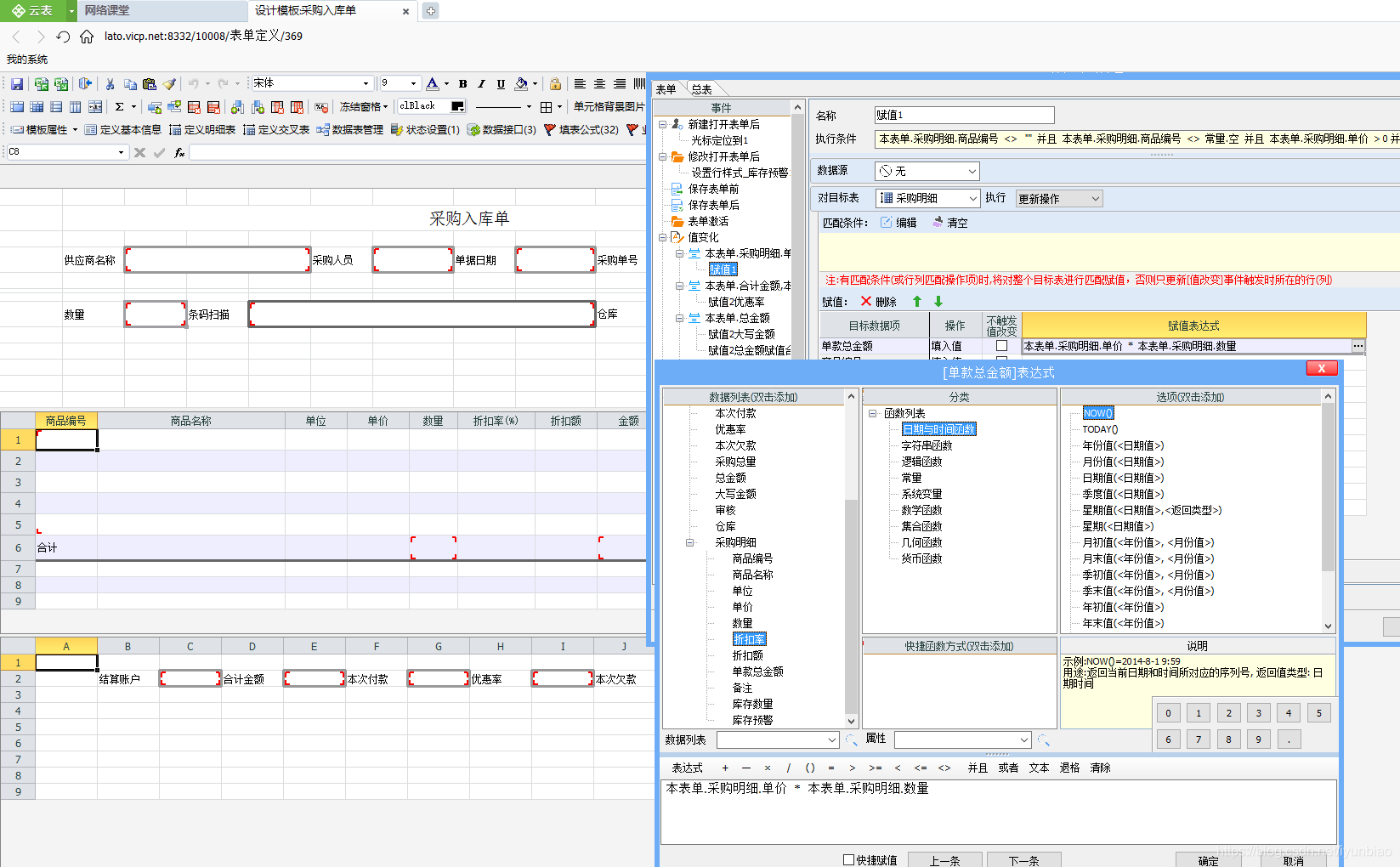Image resolution: width=1400 pixels, height=867 pixels.
Task: Select the Cut (scissors) icon
Action: (x=111, y=82)
